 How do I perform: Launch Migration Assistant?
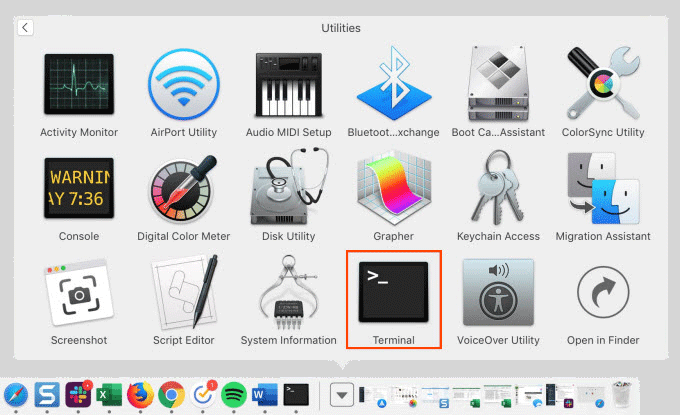[603, 187]
